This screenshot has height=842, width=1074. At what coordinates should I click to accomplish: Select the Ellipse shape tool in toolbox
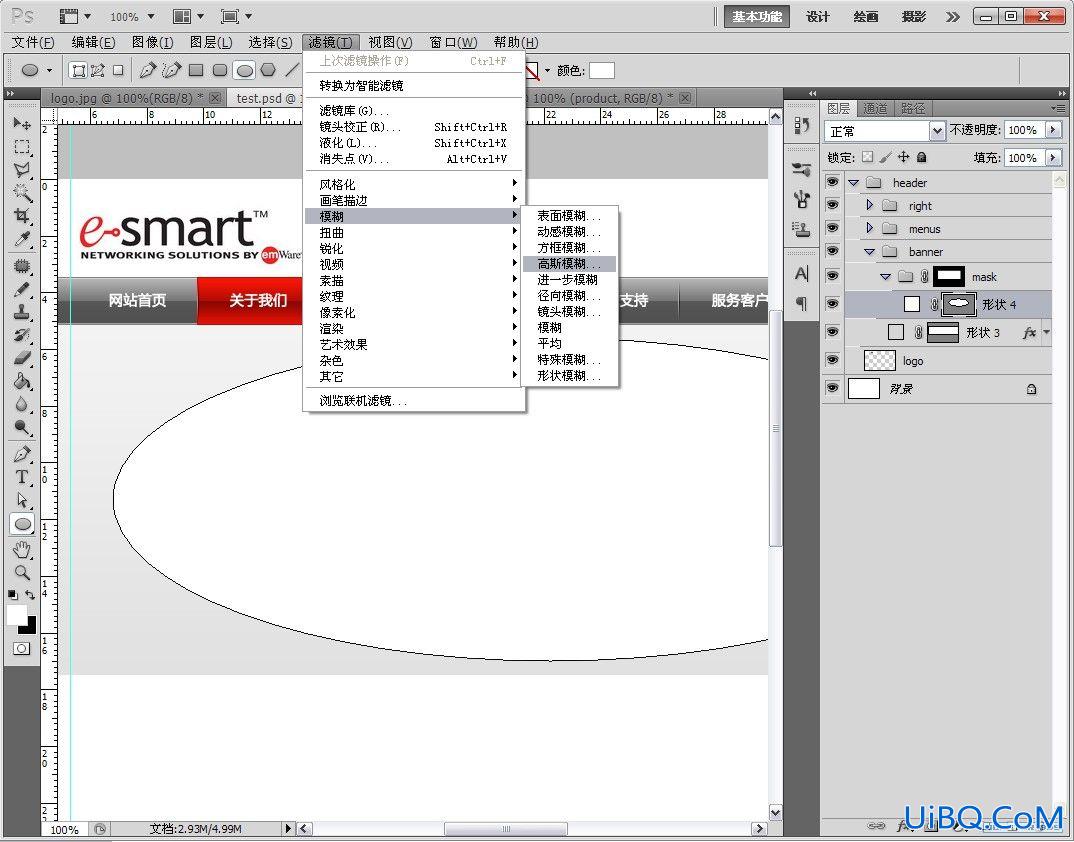[x=23, y=524]
